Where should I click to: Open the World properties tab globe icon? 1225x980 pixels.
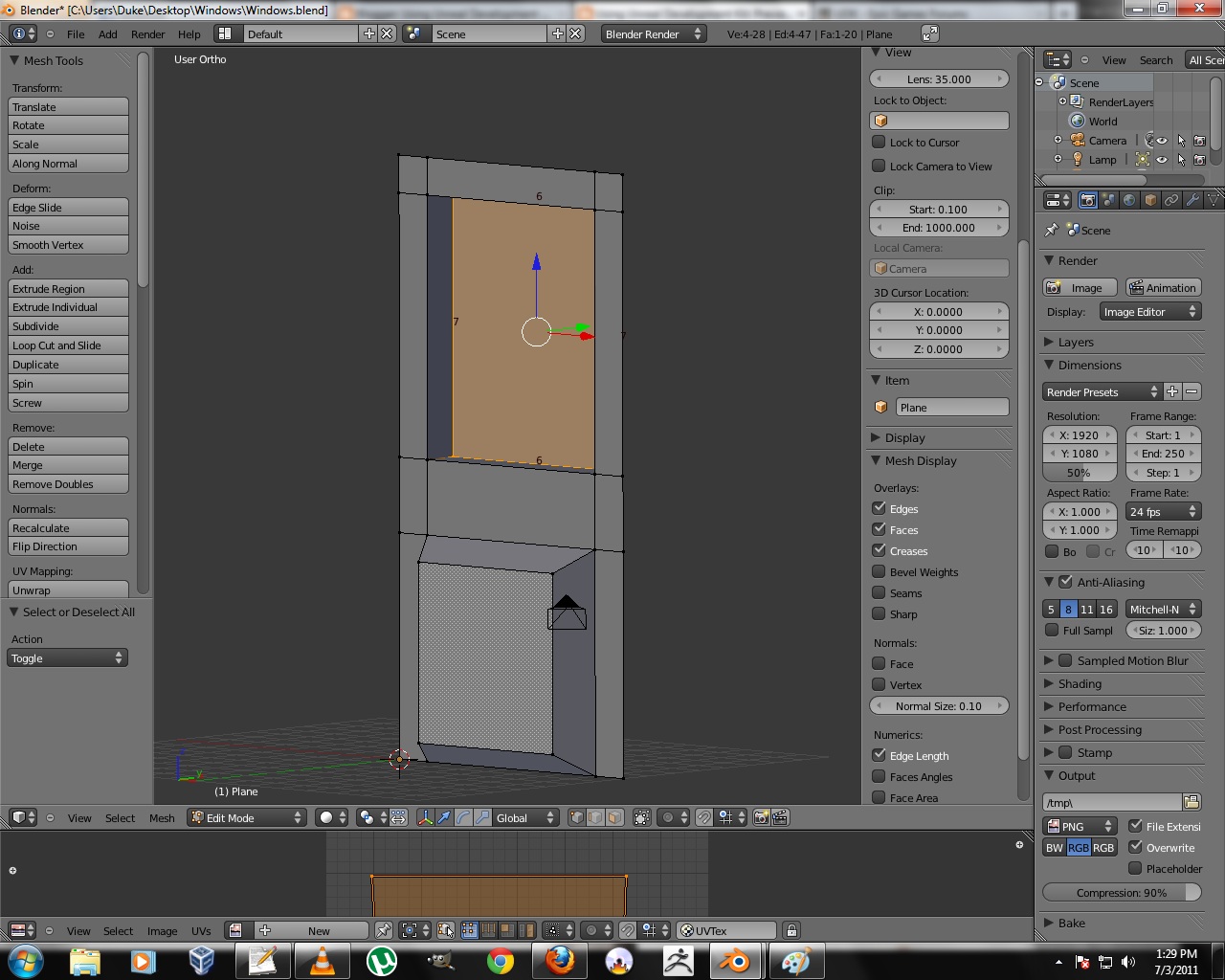(x=1129, y=201)
